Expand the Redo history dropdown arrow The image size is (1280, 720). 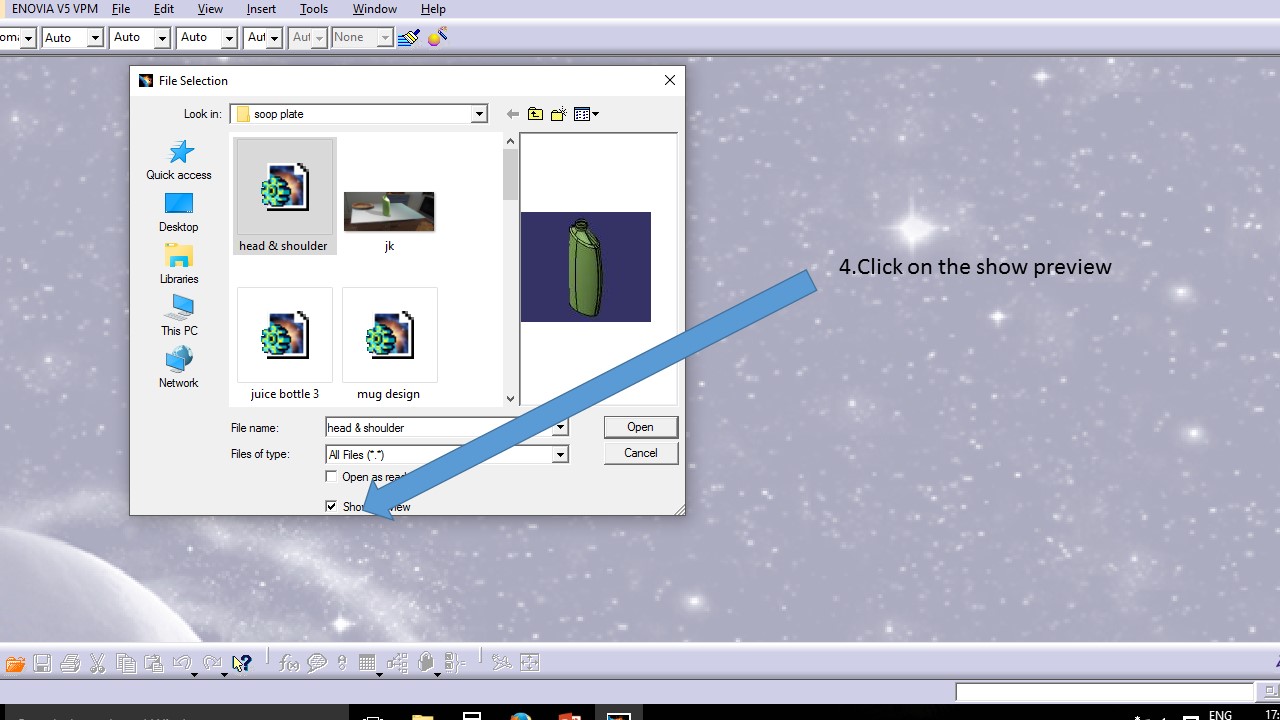coord(224,675)
